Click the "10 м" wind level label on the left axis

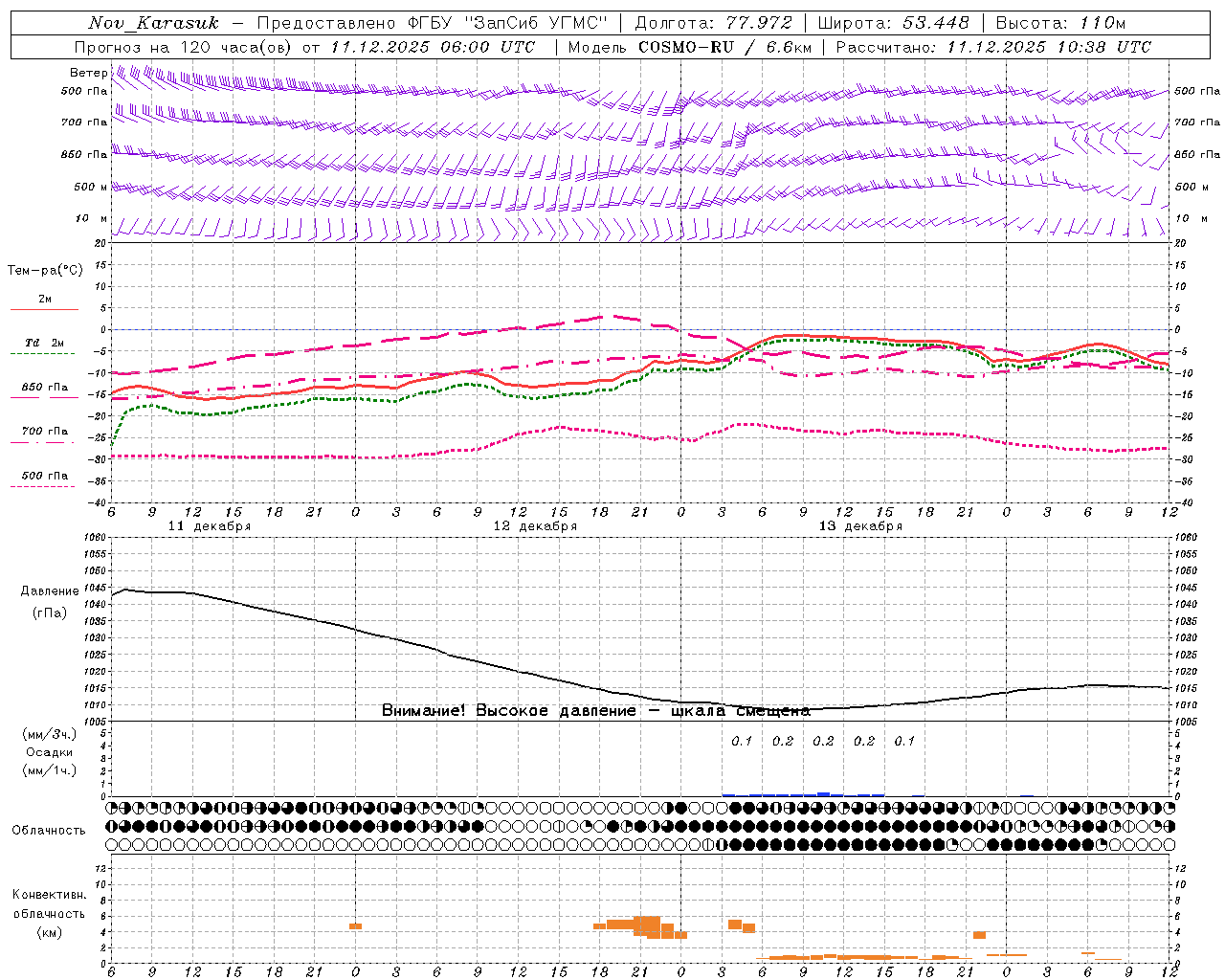tap(92, 219)
